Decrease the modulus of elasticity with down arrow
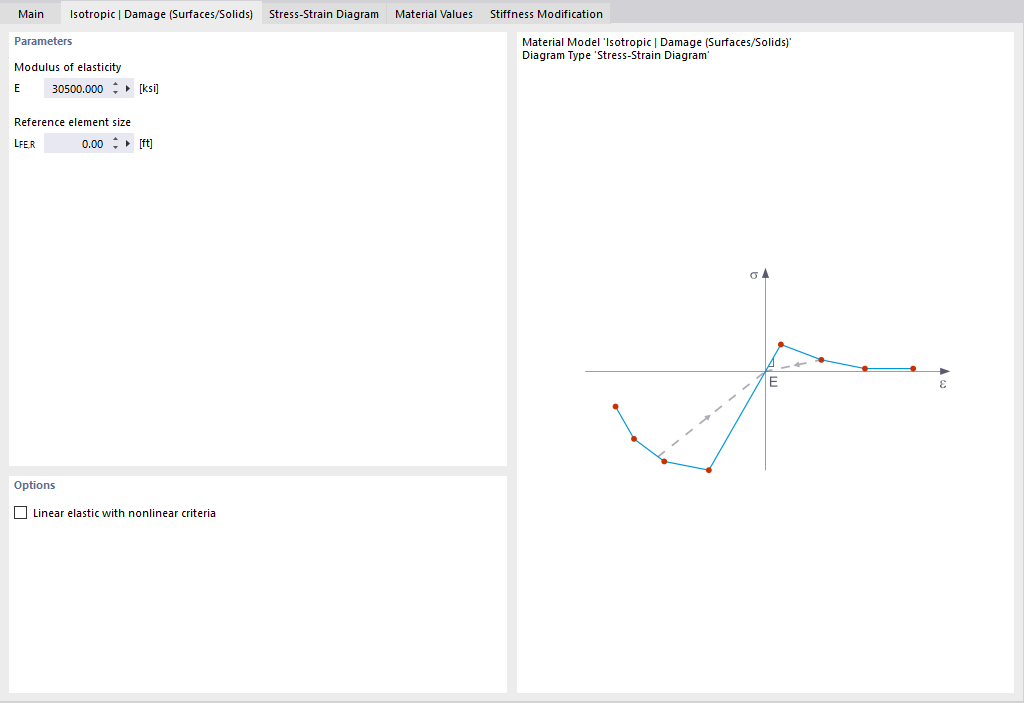This screenshot has width=1024, height=703. pyautogui.click(x=116, y=93)
